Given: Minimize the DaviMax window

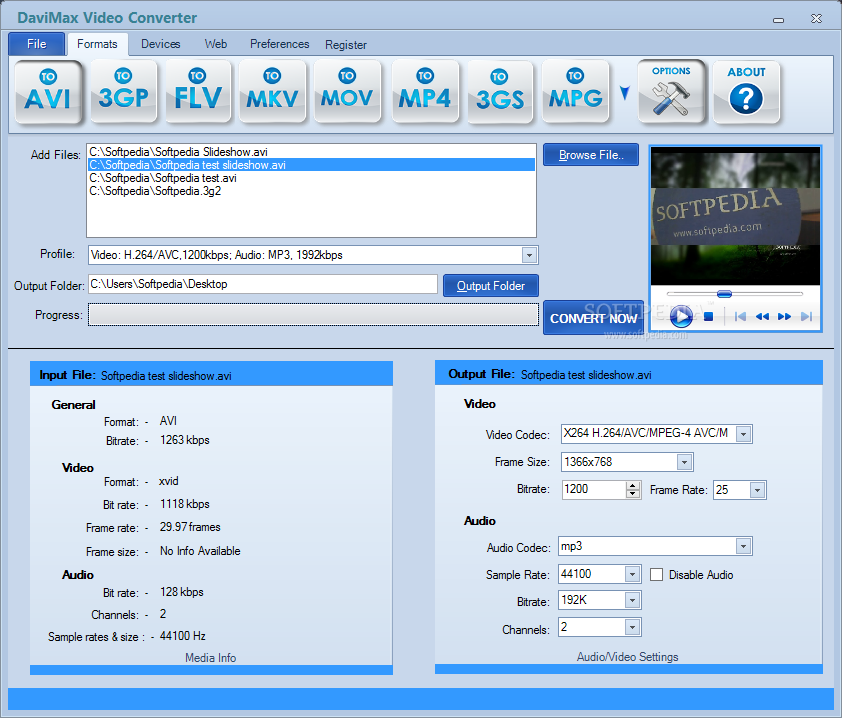Looking at the screenshot, I should [x=779, y=20].
